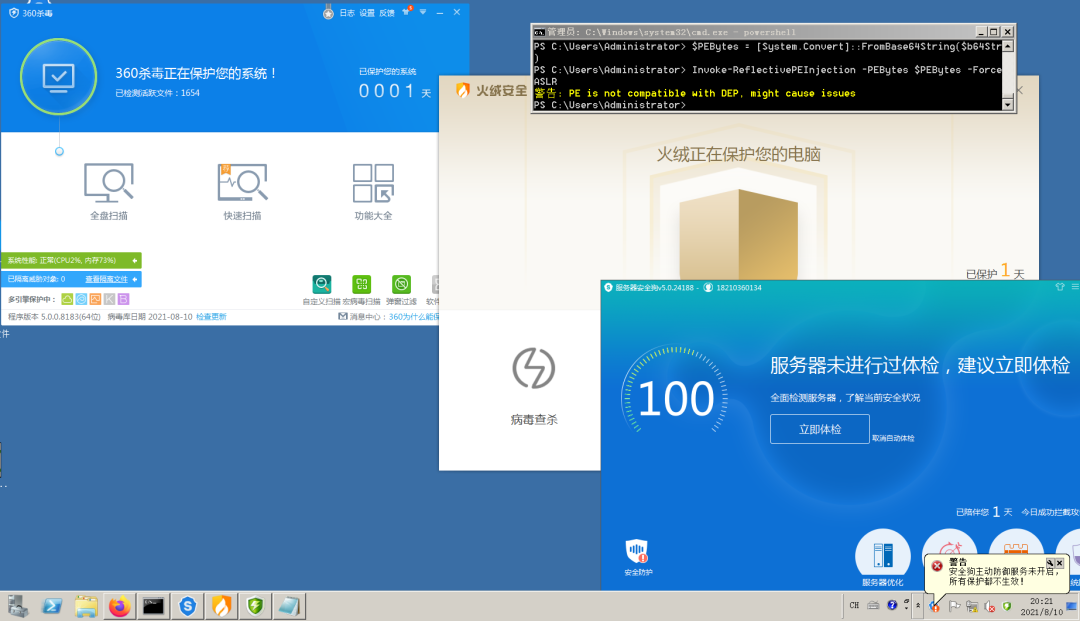Click the skin icon in 服务器安全狗 title bar
The height and width of the screenshot is (621, 1080).
tap(1060, 287)
